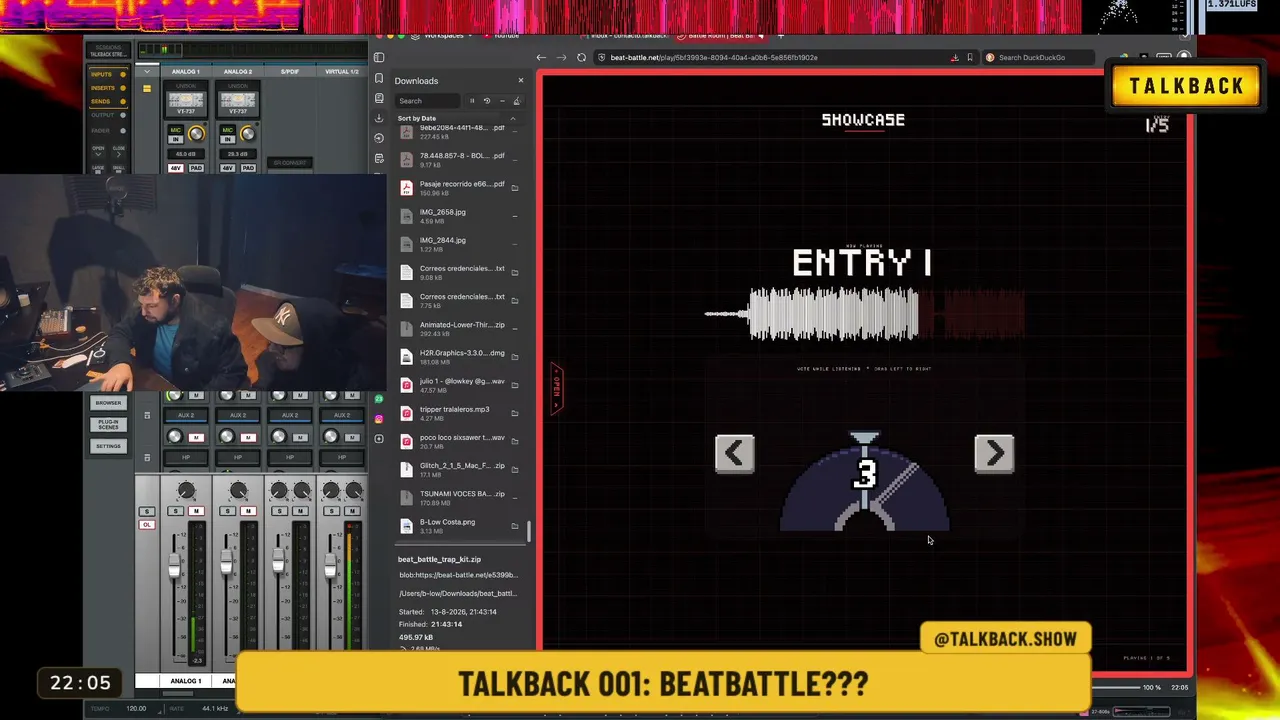1280x720 pixels.
Task: Open the HP send selector on Analog 1
Action: 186,458
